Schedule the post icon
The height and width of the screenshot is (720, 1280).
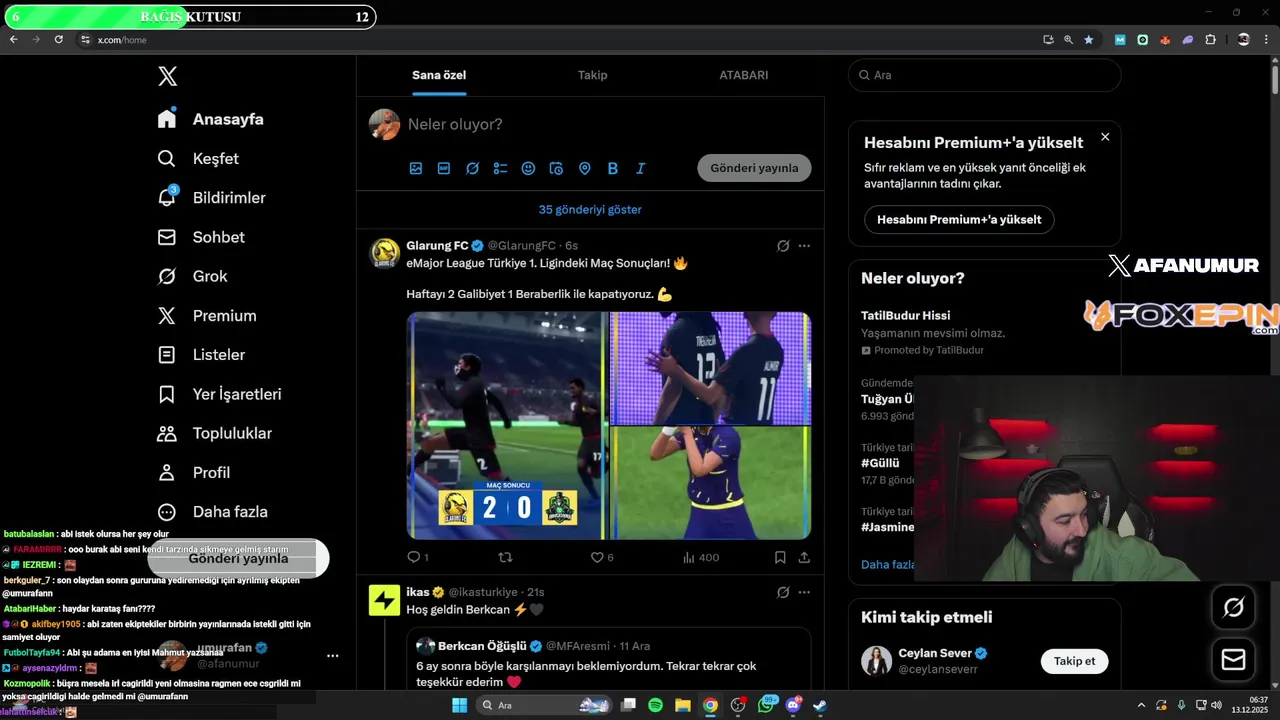click(557, 168)
